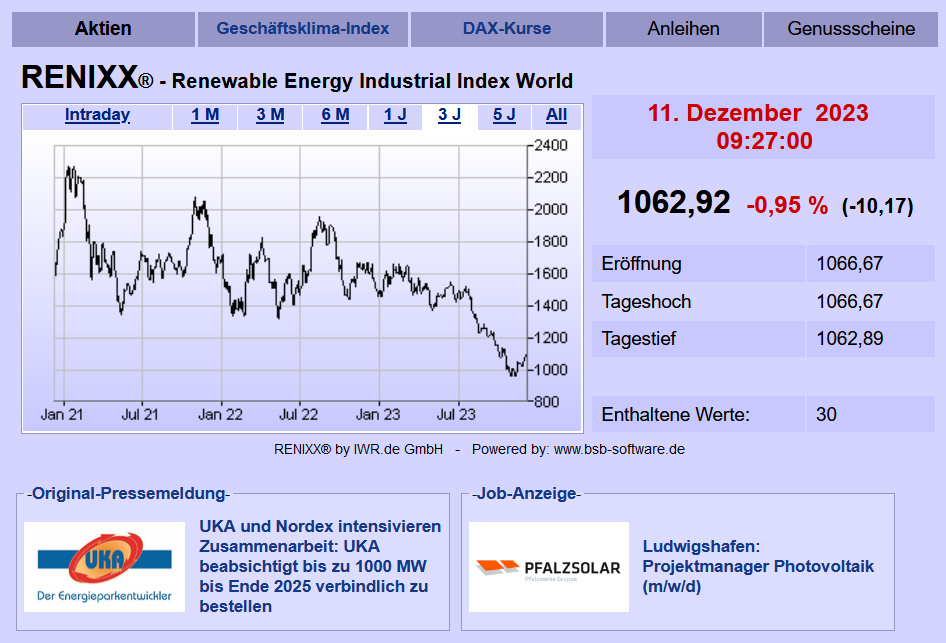The height and width of the screenshot is (643, 946).
Task: Click the UKA logo thumbnail
Action: click(105, 567)
